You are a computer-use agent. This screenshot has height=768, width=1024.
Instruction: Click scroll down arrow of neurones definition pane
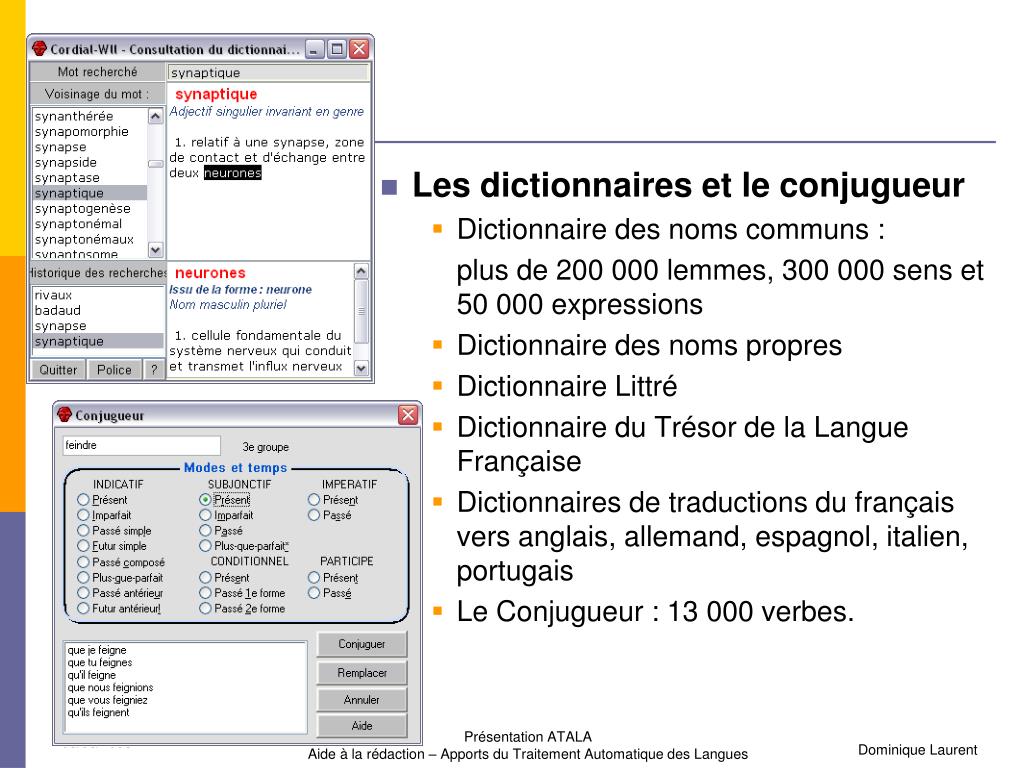[361, 368]
